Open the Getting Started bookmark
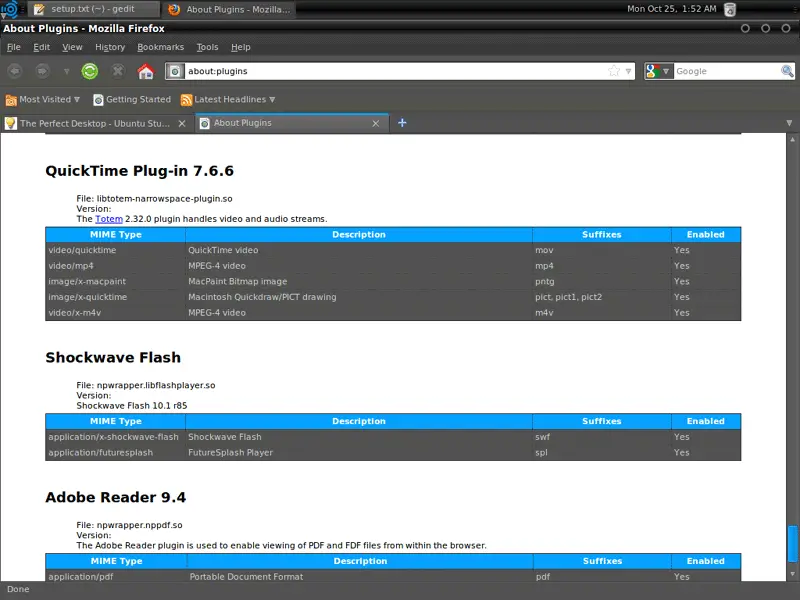Screen dimensions: 800x600 tap(132, 99)
